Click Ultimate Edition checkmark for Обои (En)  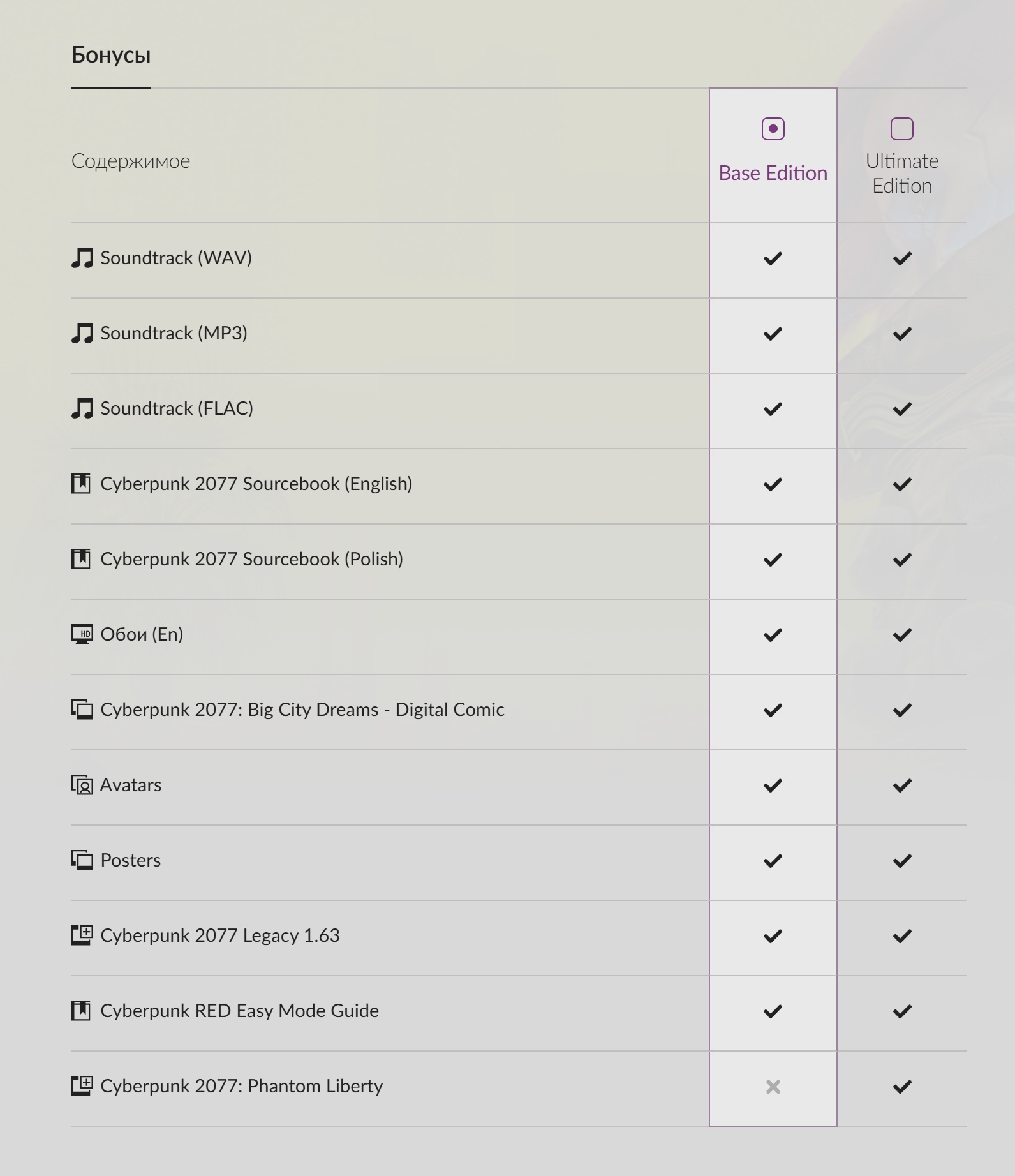902,635
